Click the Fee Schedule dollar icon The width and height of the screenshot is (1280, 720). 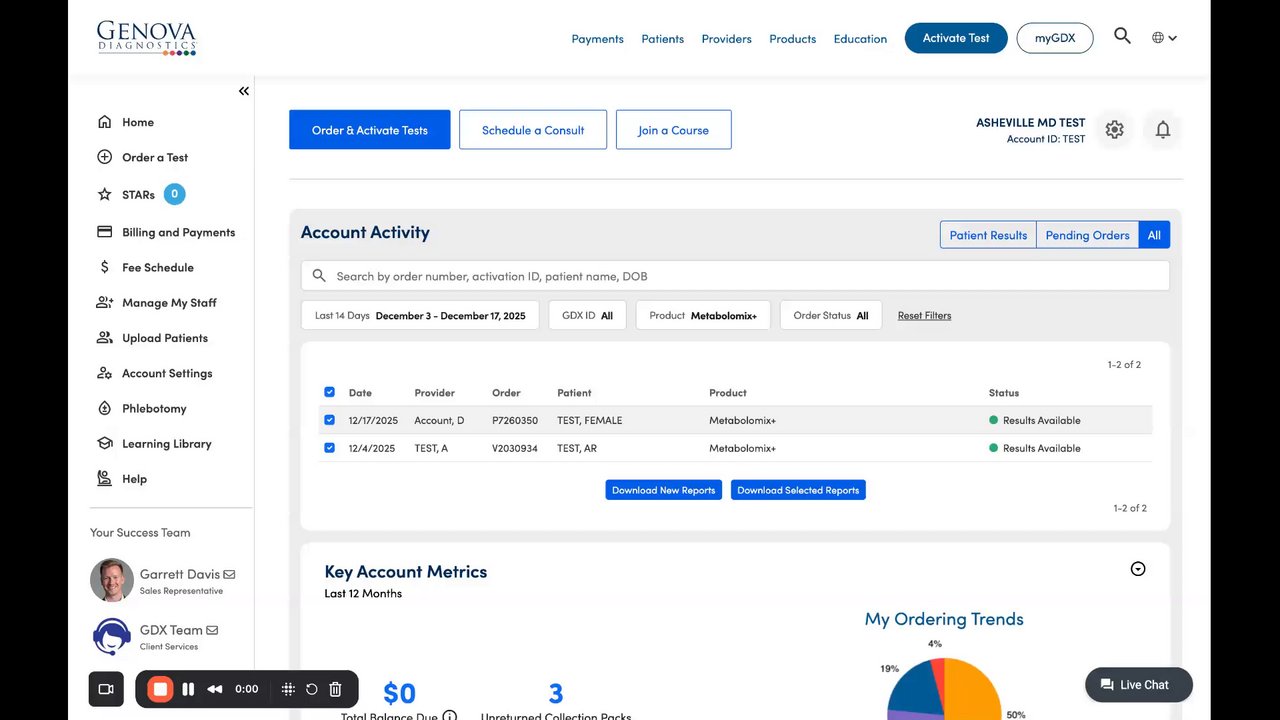pos(104,267)
